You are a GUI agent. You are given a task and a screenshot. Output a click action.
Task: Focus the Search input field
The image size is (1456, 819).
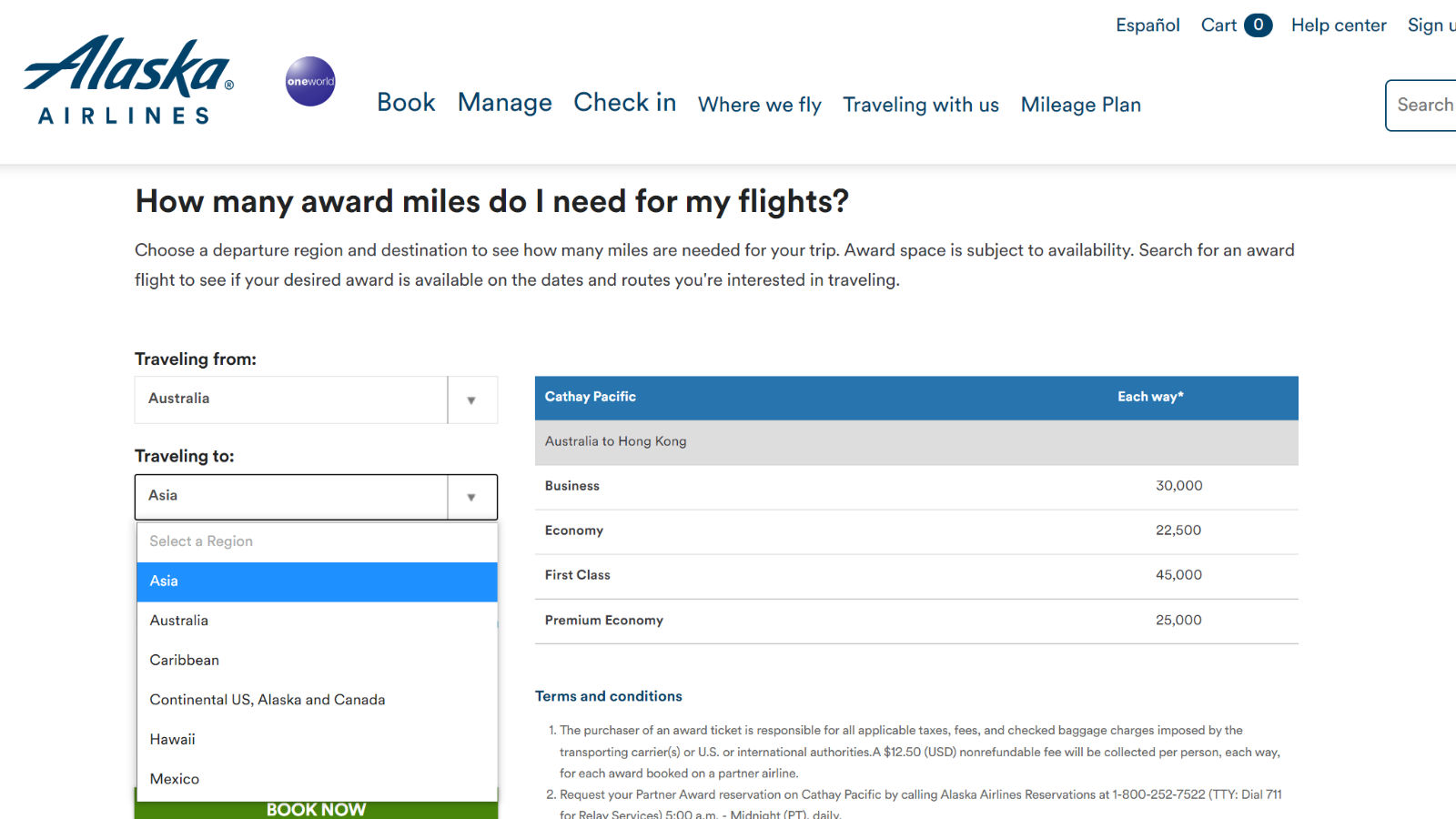coord(1421,106)
